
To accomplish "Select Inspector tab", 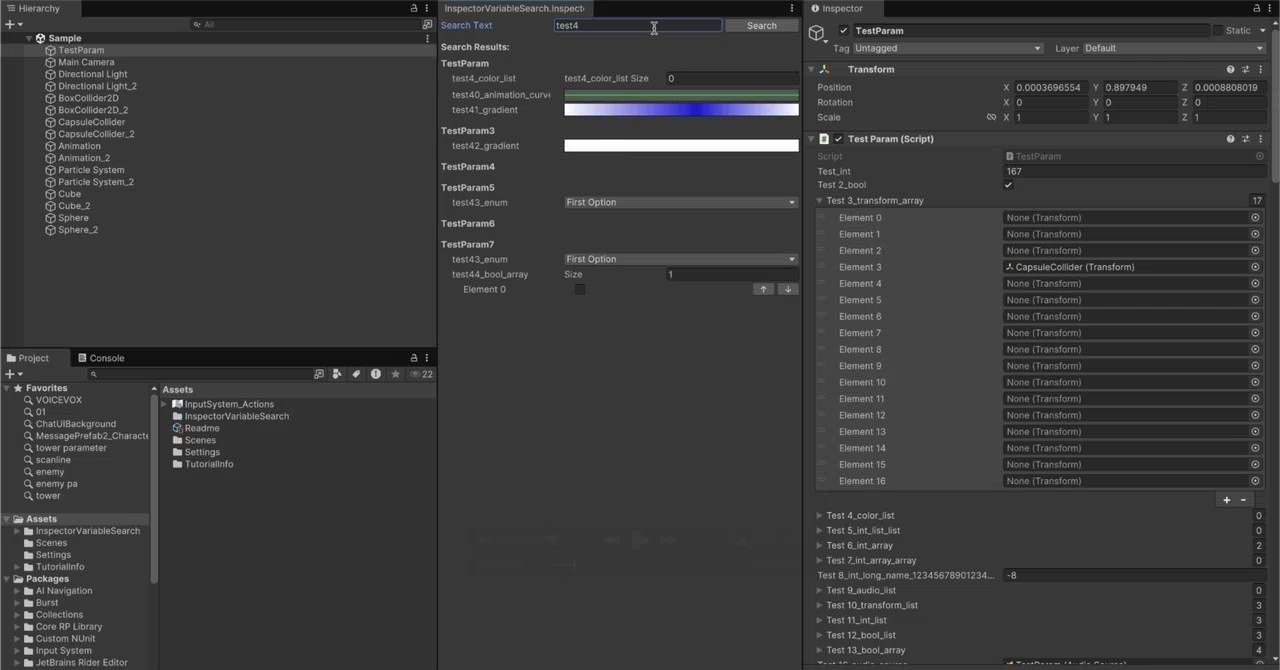I will (836, 8).
